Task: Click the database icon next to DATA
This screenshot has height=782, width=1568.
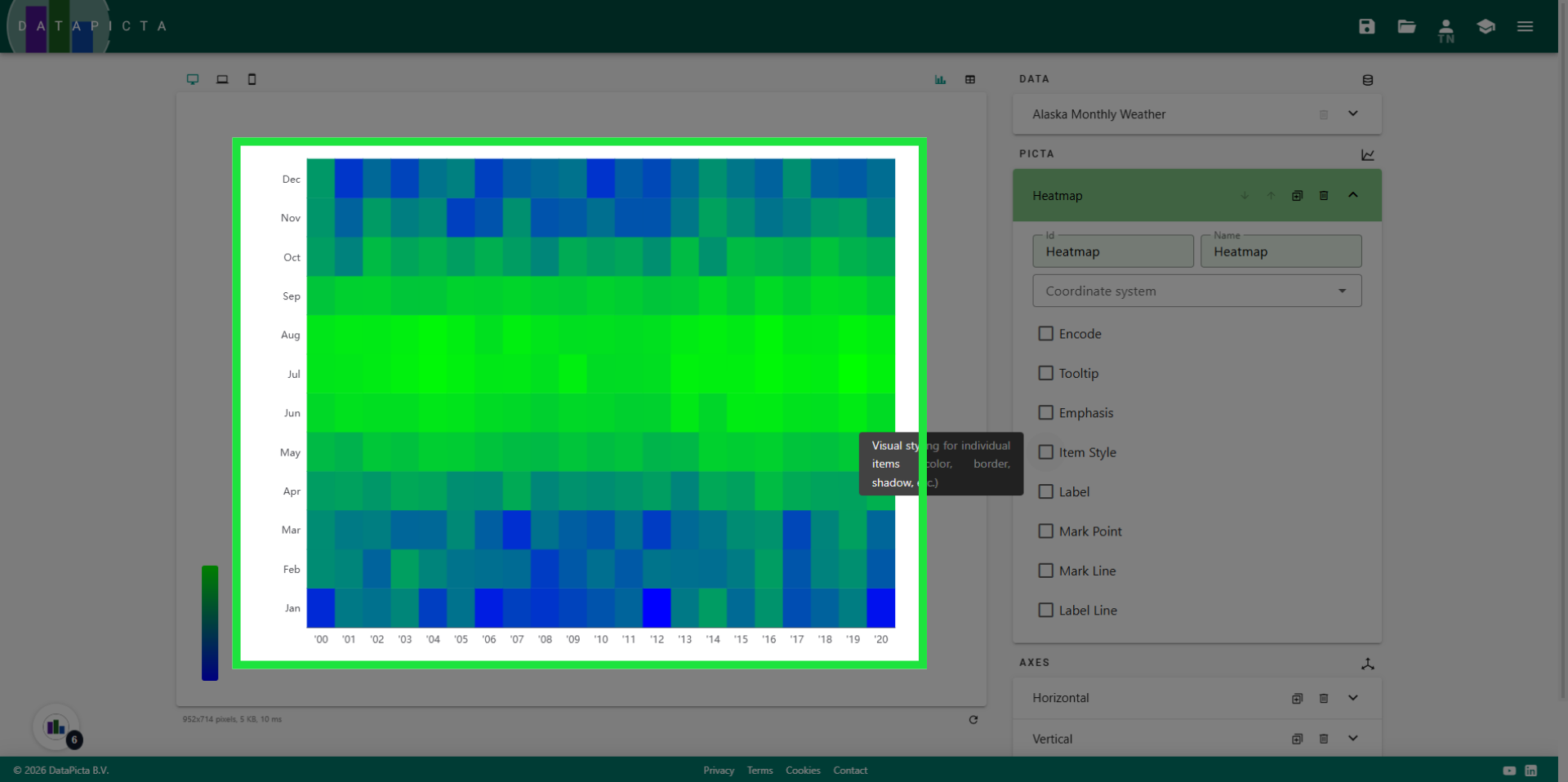Action: tap(1368, 80)
